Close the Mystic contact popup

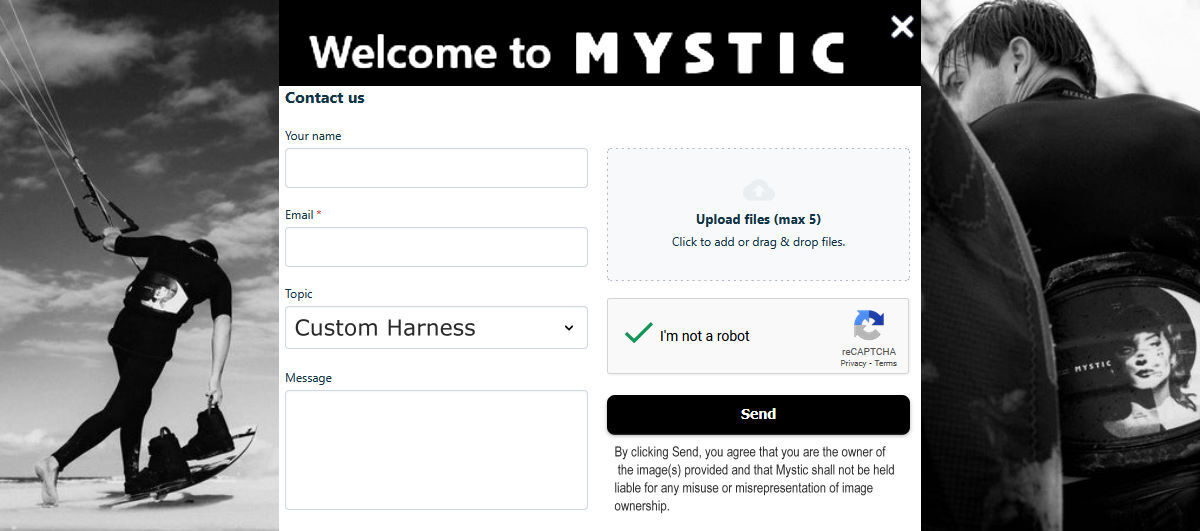coord(902,27)
